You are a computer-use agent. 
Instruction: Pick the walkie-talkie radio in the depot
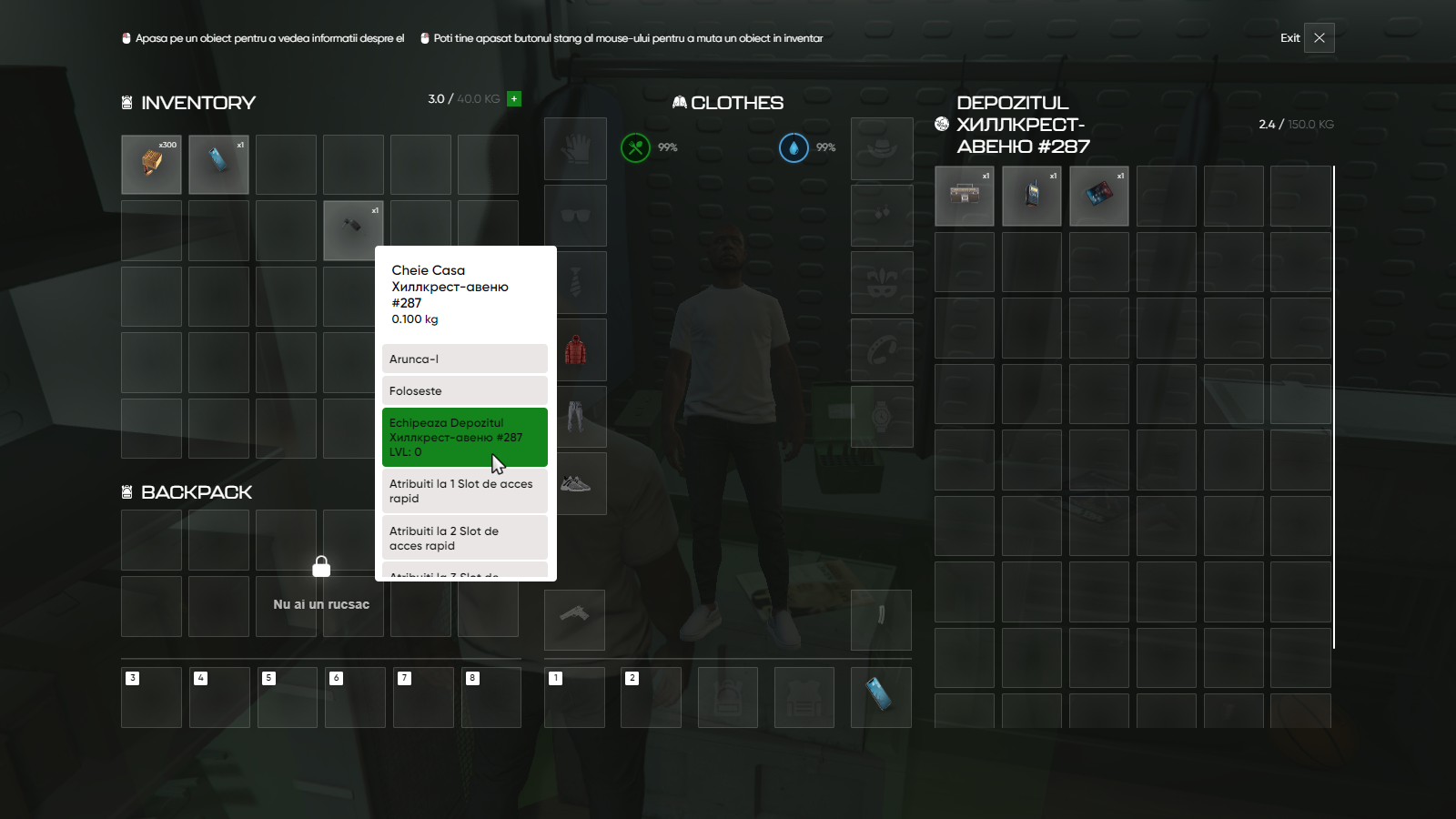(x=1032, y=196)
